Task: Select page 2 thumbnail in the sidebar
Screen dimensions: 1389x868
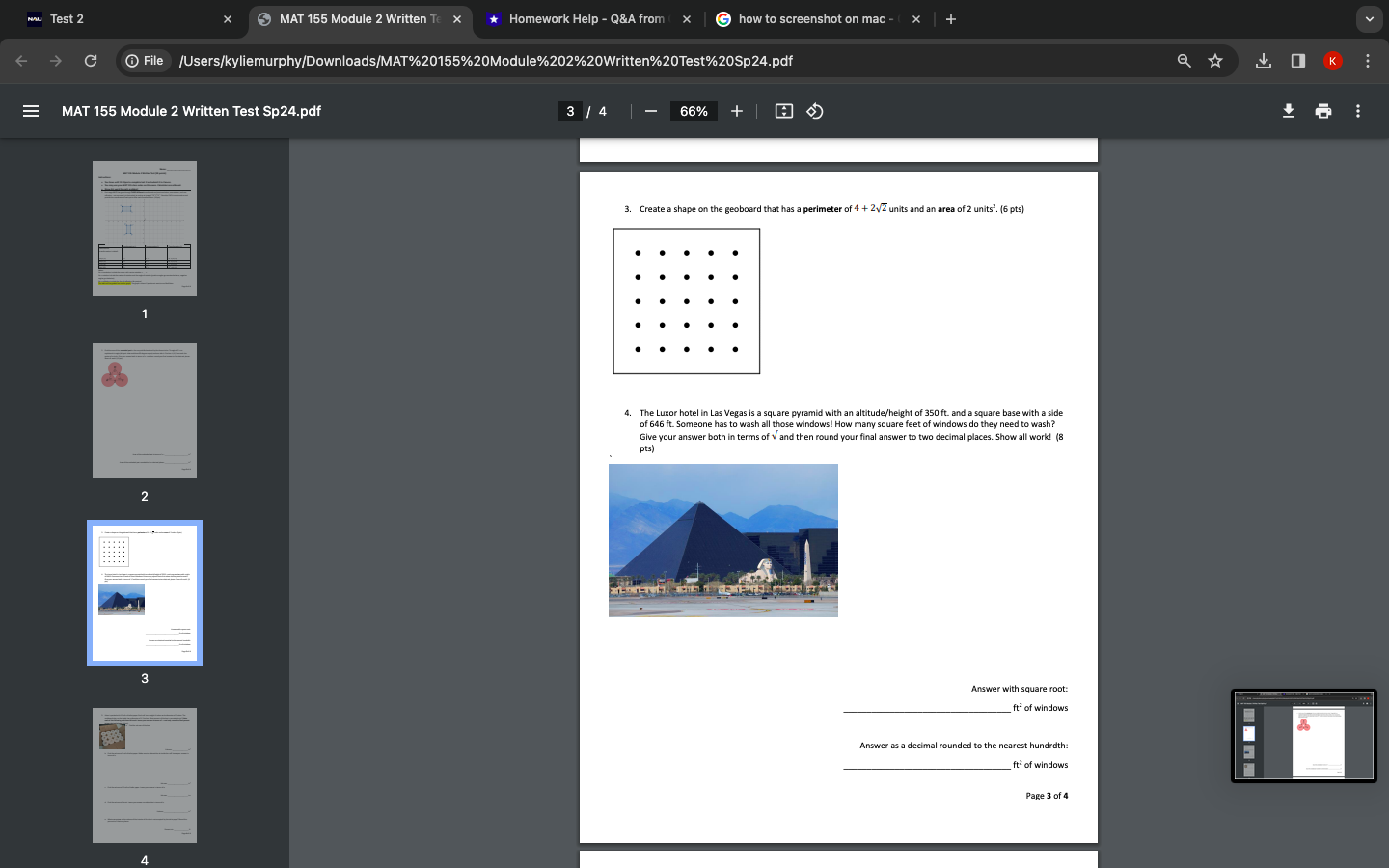Action: pos(145,410)
